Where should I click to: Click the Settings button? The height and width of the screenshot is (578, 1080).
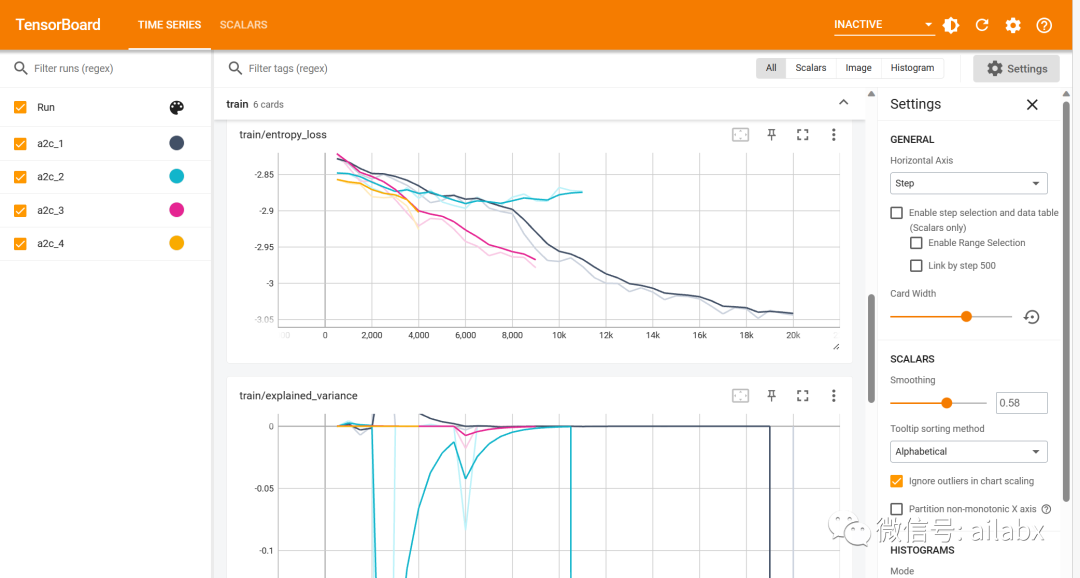tap(1016, 69)
